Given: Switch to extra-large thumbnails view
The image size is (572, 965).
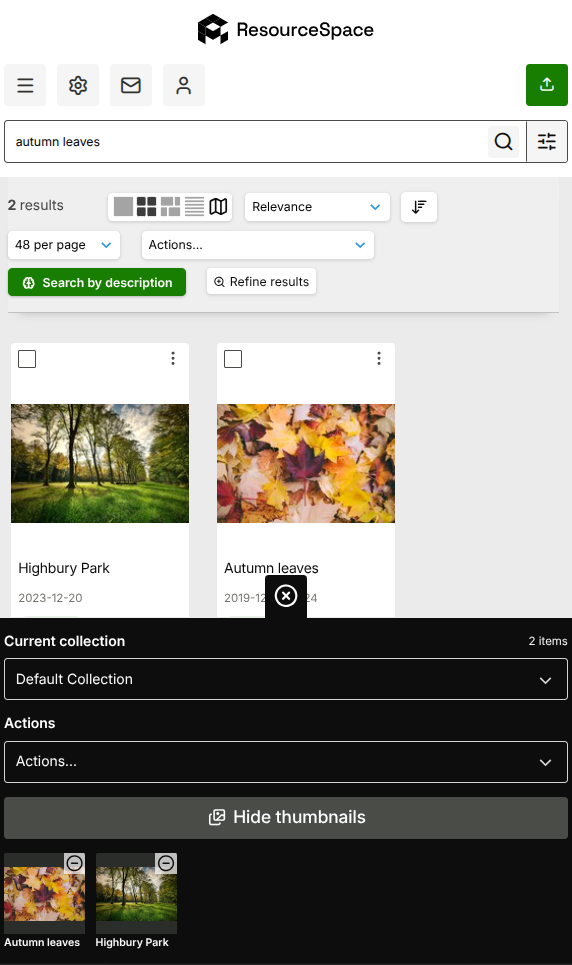Looking at the screenshot, I should tap(123, 207).
